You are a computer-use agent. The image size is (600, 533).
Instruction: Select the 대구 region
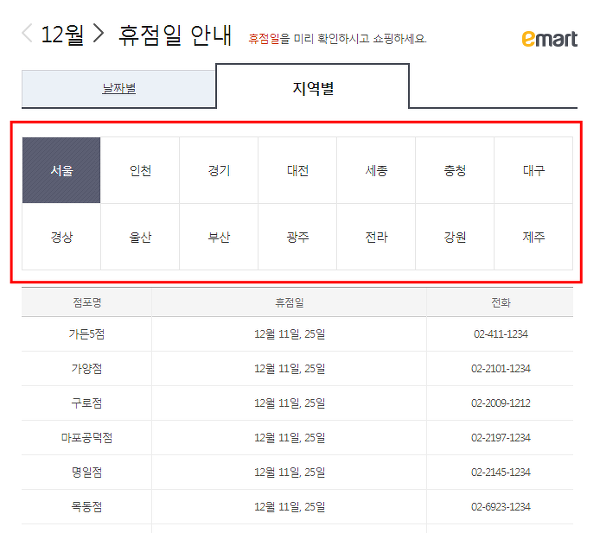click(533, 170)
